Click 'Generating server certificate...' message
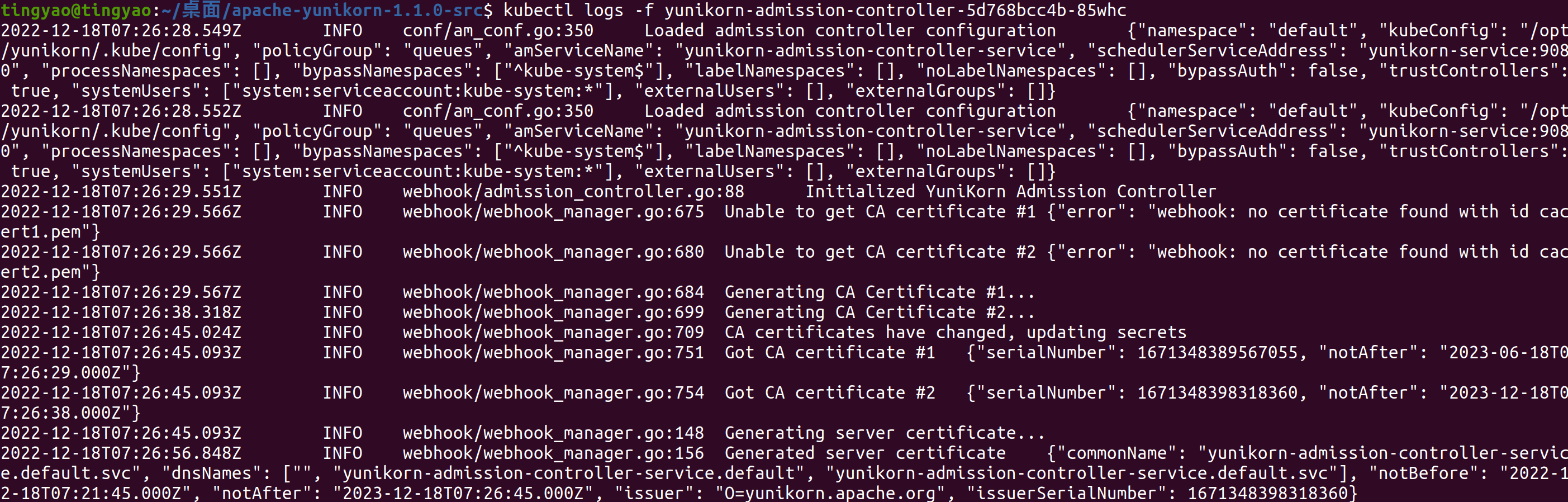This screenshot has width=1568, height=502. click(885, 433)
